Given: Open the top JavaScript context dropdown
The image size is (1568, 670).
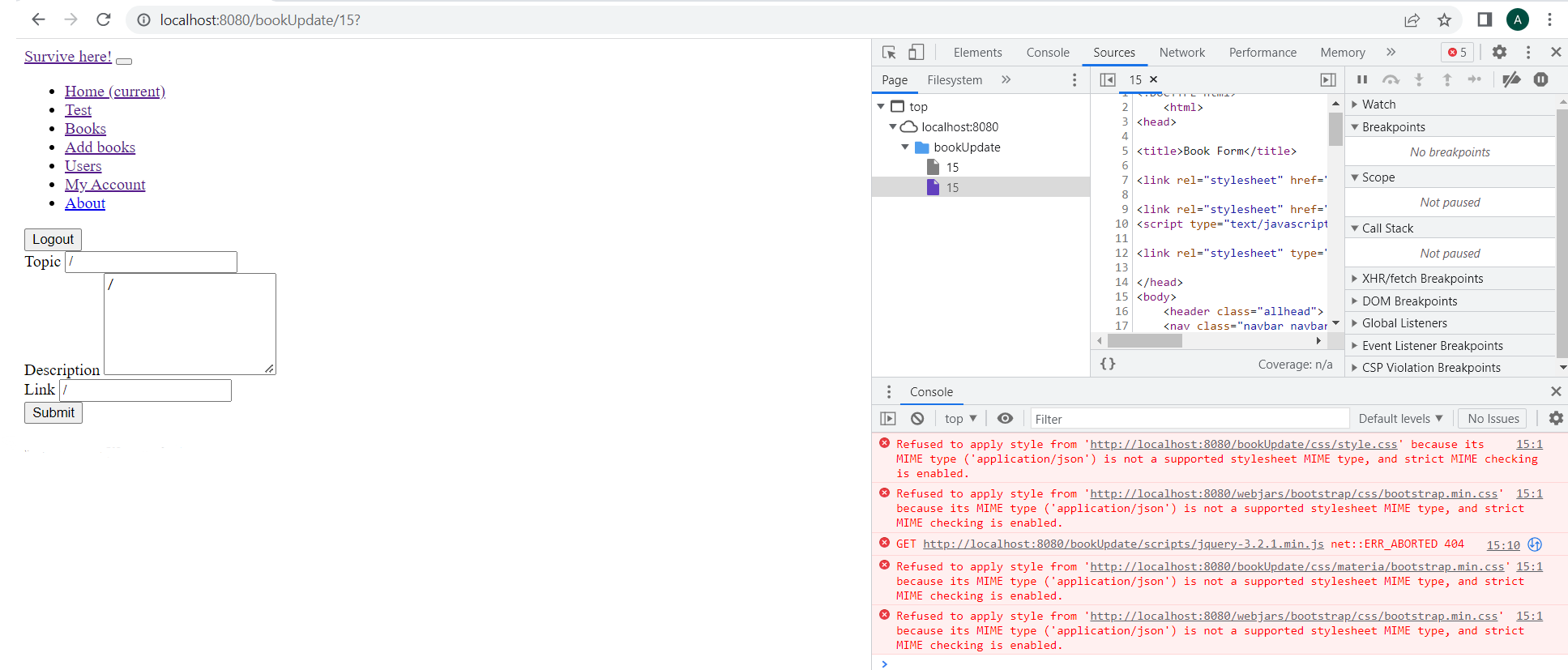Looking at the screenshot, I should click(961, 419).
